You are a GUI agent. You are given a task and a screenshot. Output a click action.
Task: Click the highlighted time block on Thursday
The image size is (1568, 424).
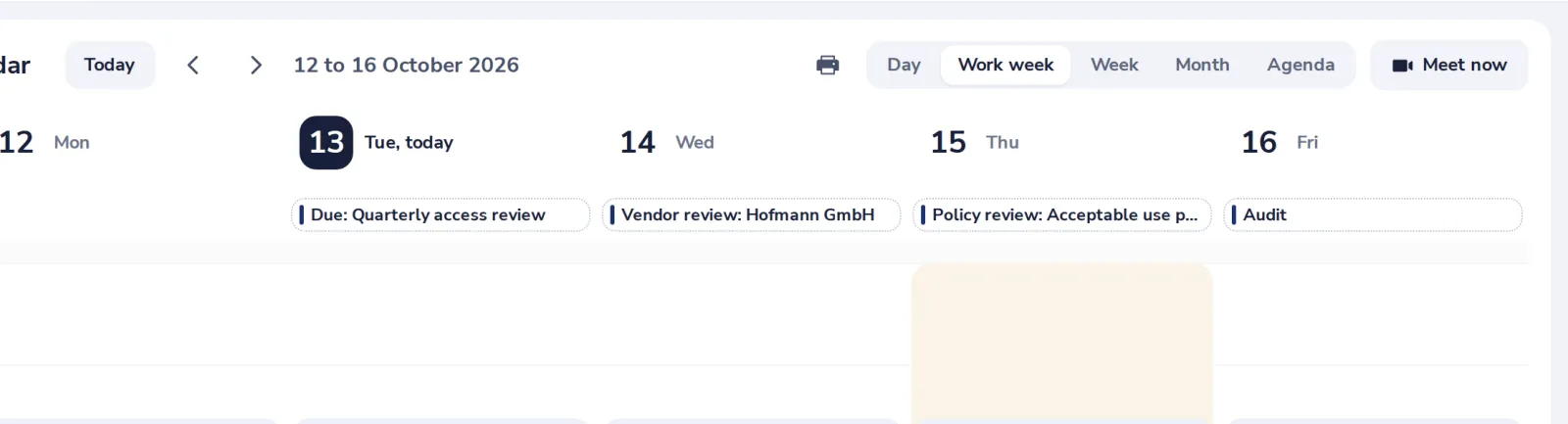[x=1062, y=343]
